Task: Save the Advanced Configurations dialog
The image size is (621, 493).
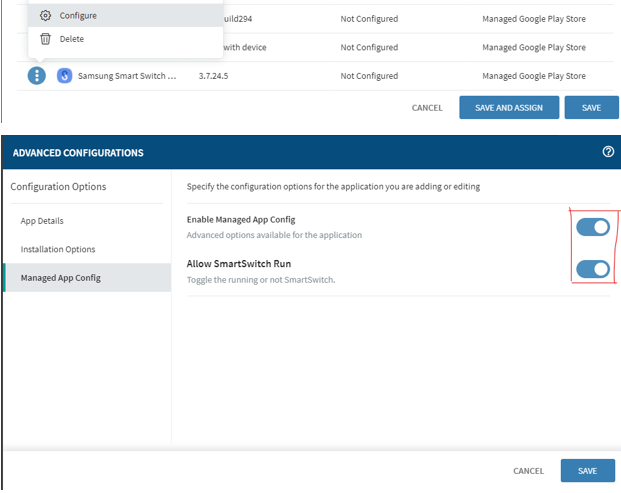Action: tap(587, 471)
